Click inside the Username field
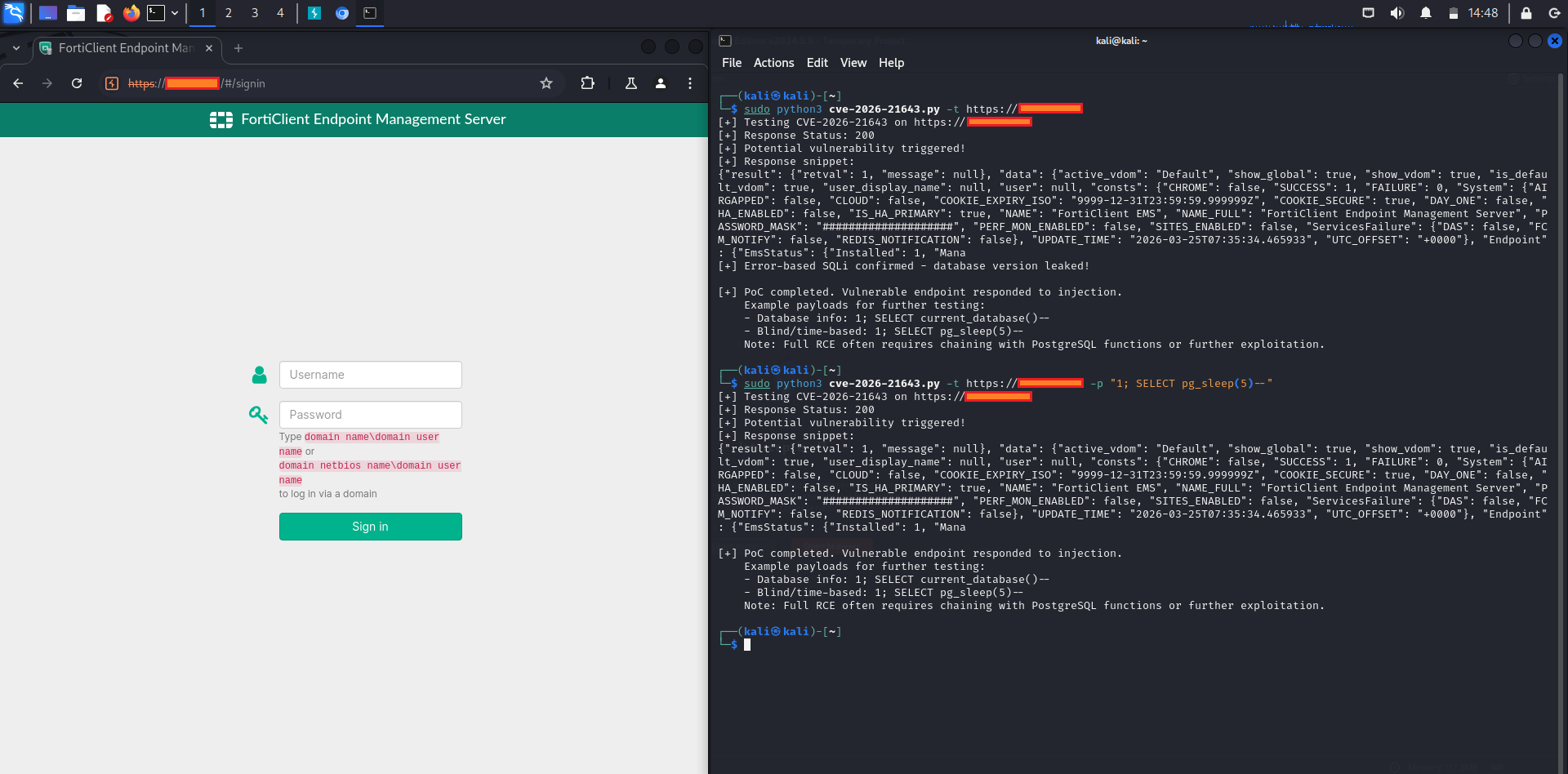The width and height of the screenshot is (1568, 774). click(370, 374)
